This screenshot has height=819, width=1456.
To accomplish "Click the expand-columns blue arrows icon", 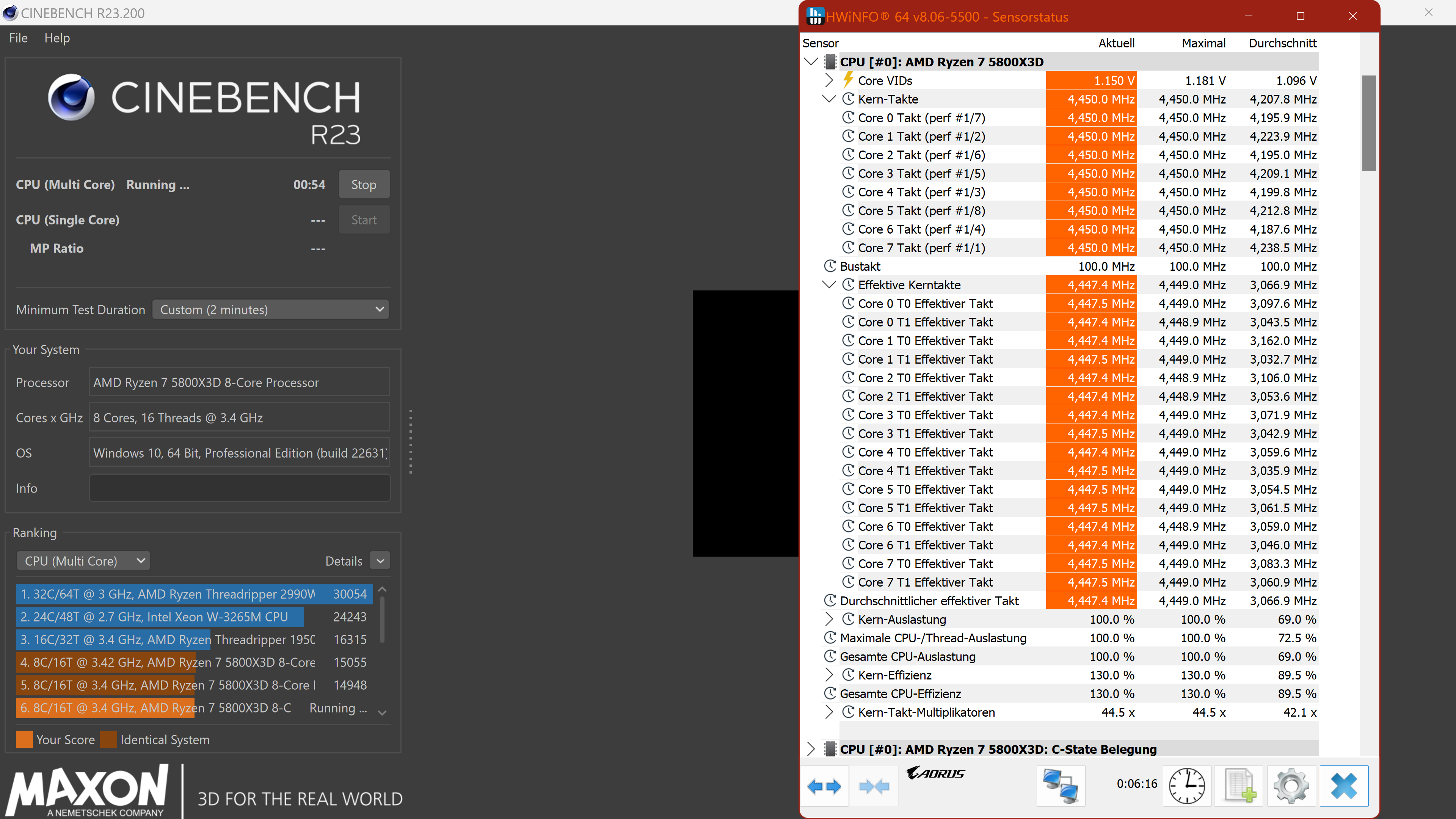I will click(824, 786).
